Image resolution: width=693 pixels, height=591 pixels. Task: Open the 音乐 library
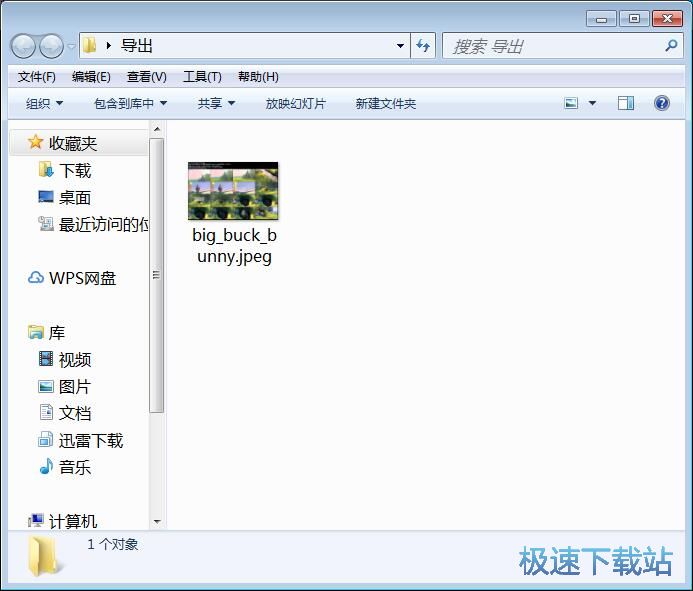75,468
